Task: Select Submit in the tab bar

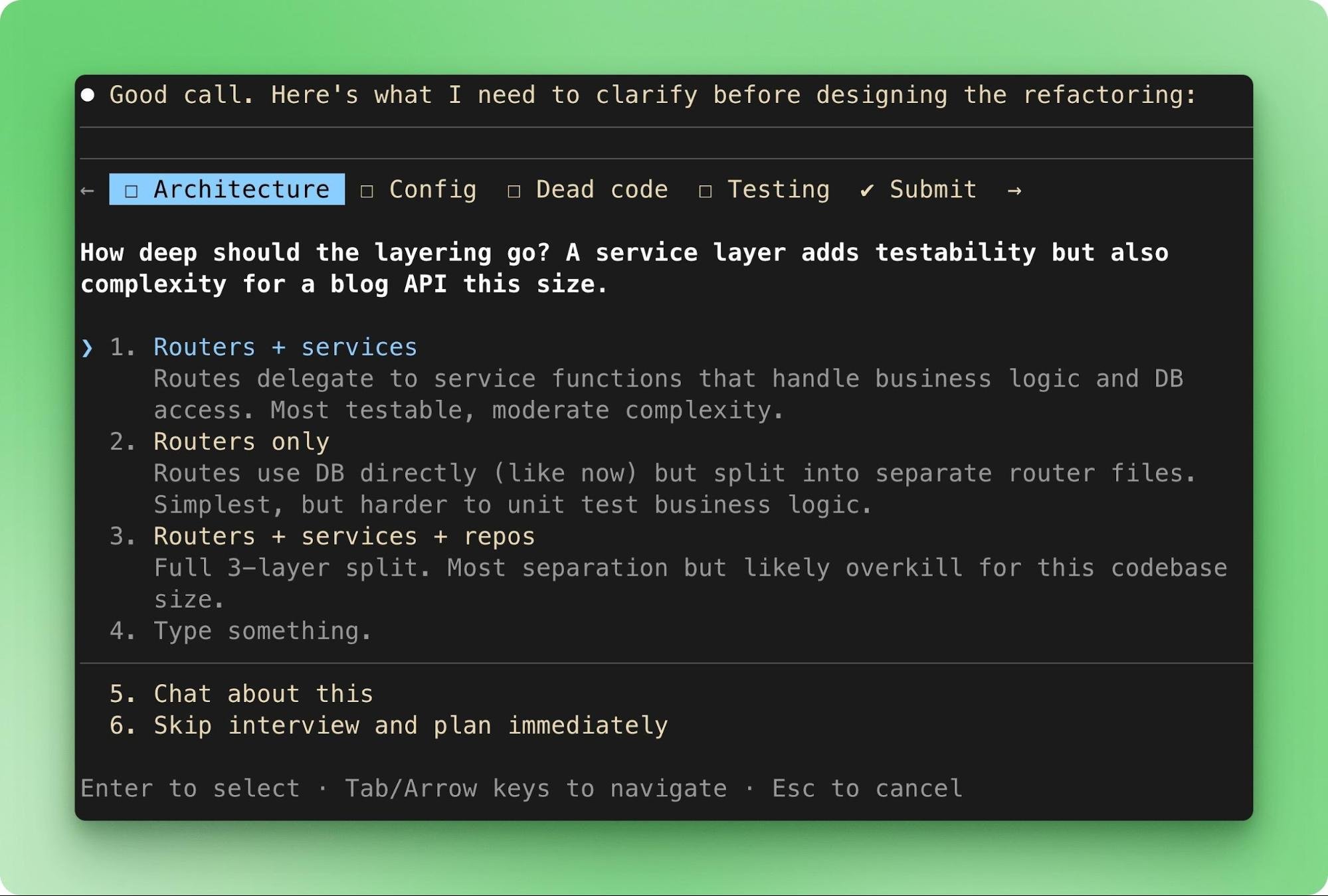Action: (932, 190)
